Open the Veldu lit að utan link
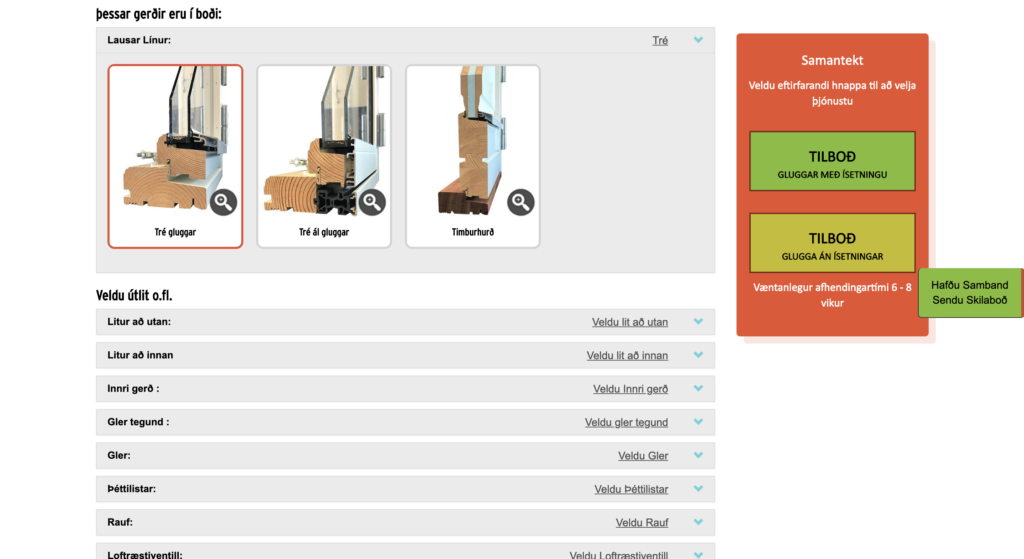 tap(629, 322)
